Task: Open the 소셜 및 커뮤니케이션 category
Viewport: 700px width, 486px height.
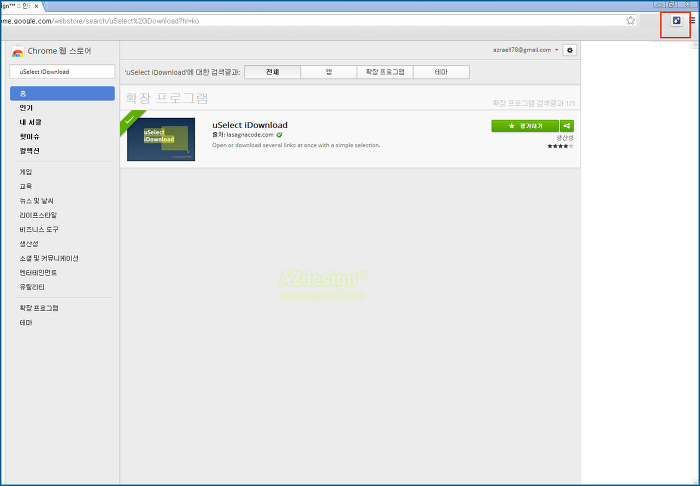Action: [49, 258]
